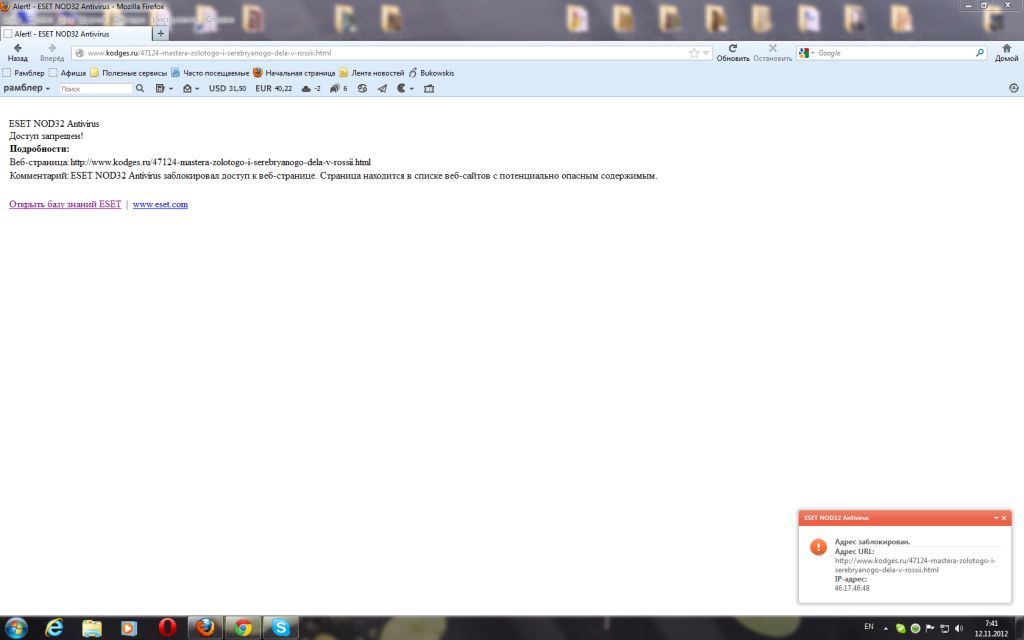Open Opera browser from the taskbar
This screenshot has height=640, width=1024.
click(167, 627)
